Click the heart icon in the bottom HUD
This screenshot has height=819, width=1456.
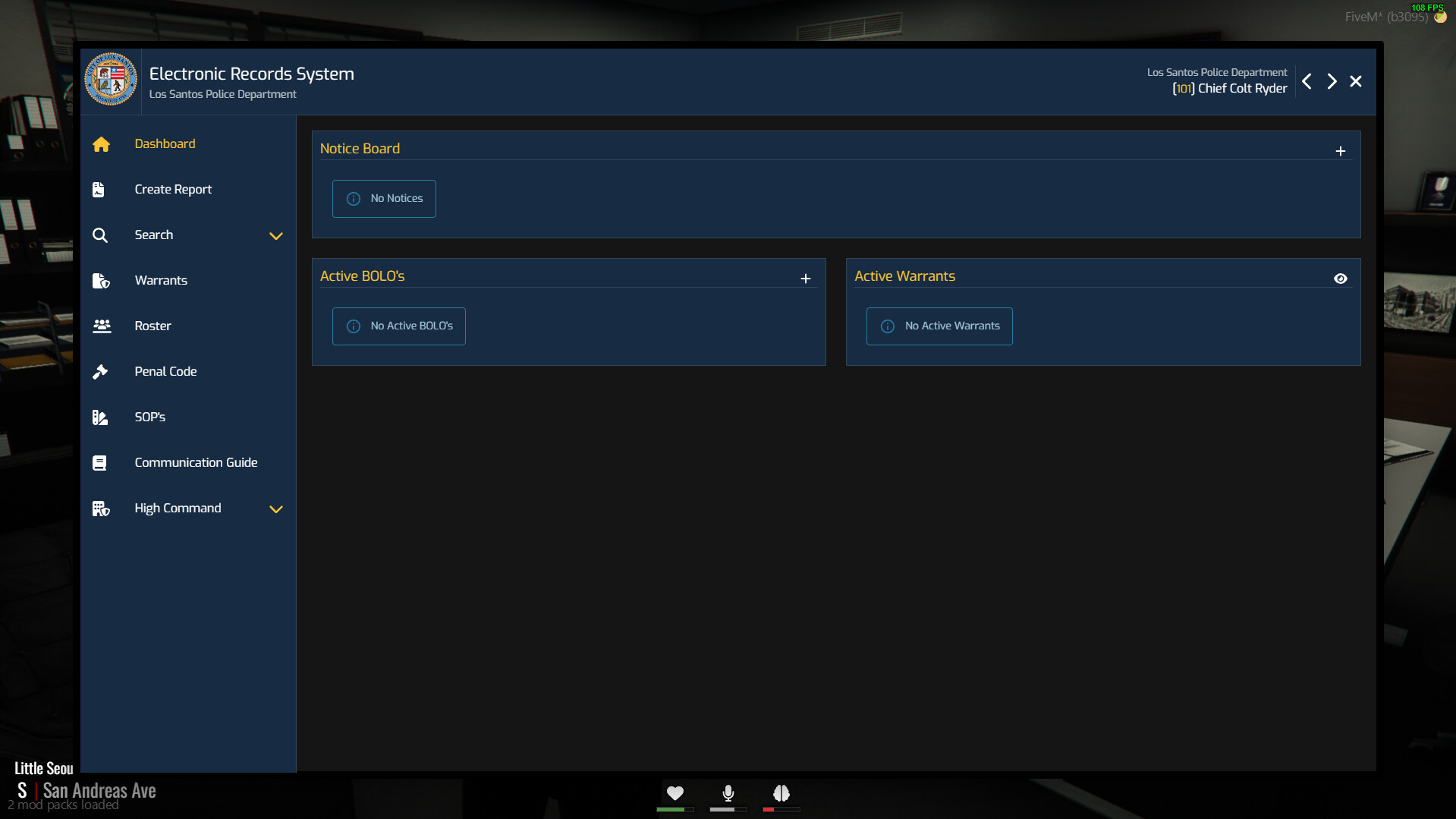click(x=675, y=794)
